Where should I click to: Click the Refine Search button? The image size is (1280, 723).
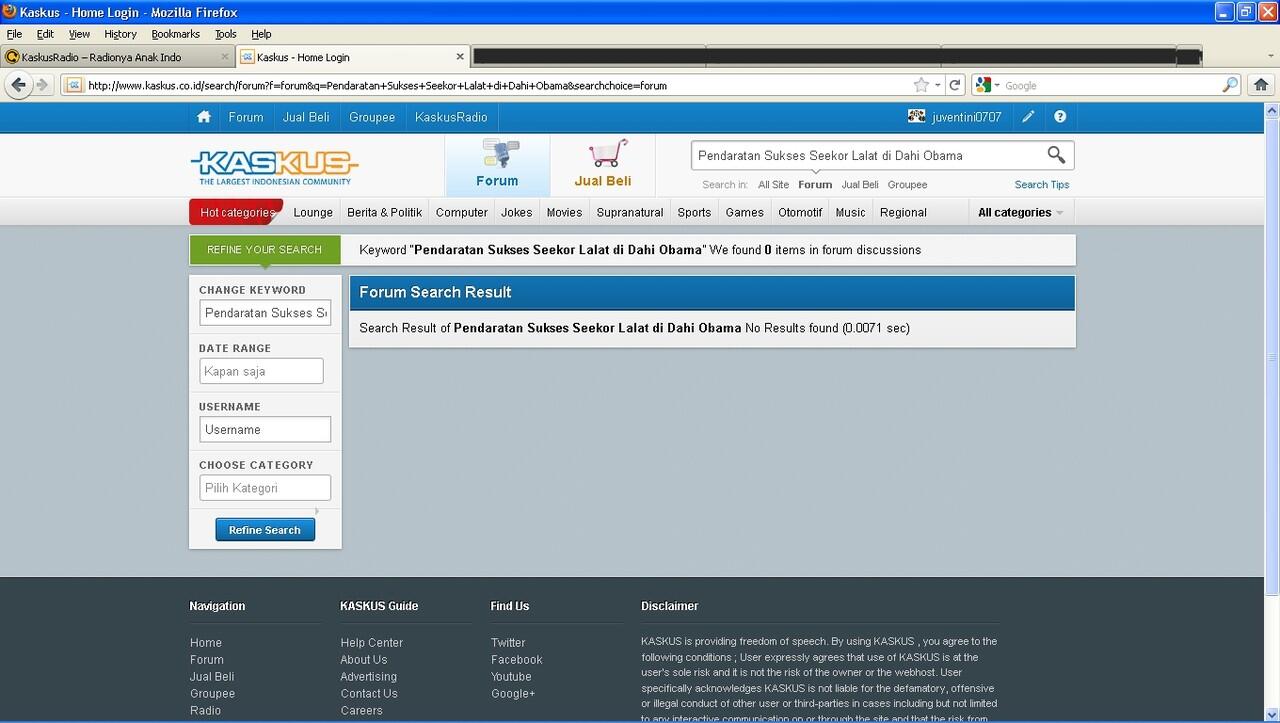pyautogui.click(x=265, y=530)
